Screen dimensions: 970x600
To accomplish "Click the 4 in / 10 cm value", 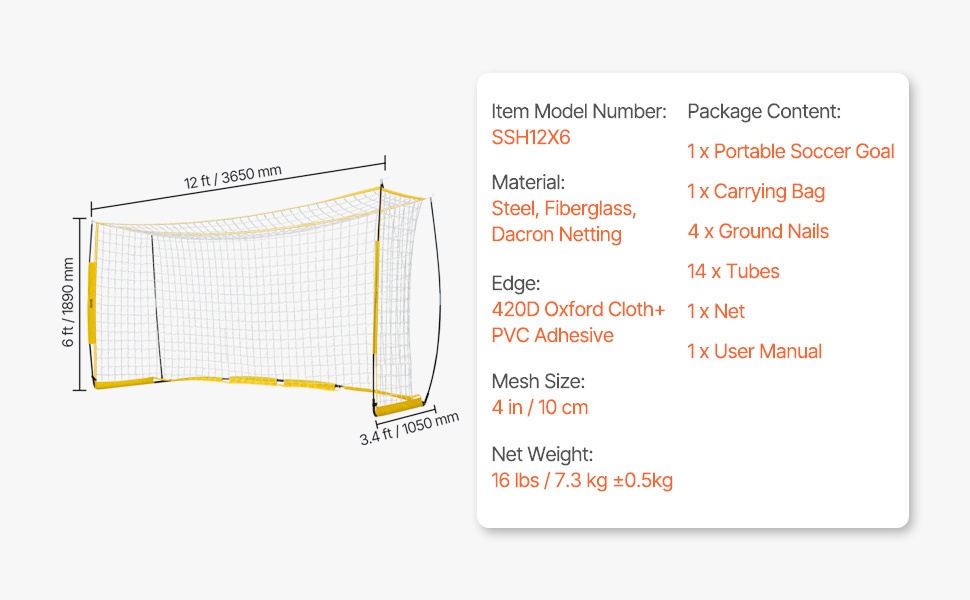I will point(539,407).
